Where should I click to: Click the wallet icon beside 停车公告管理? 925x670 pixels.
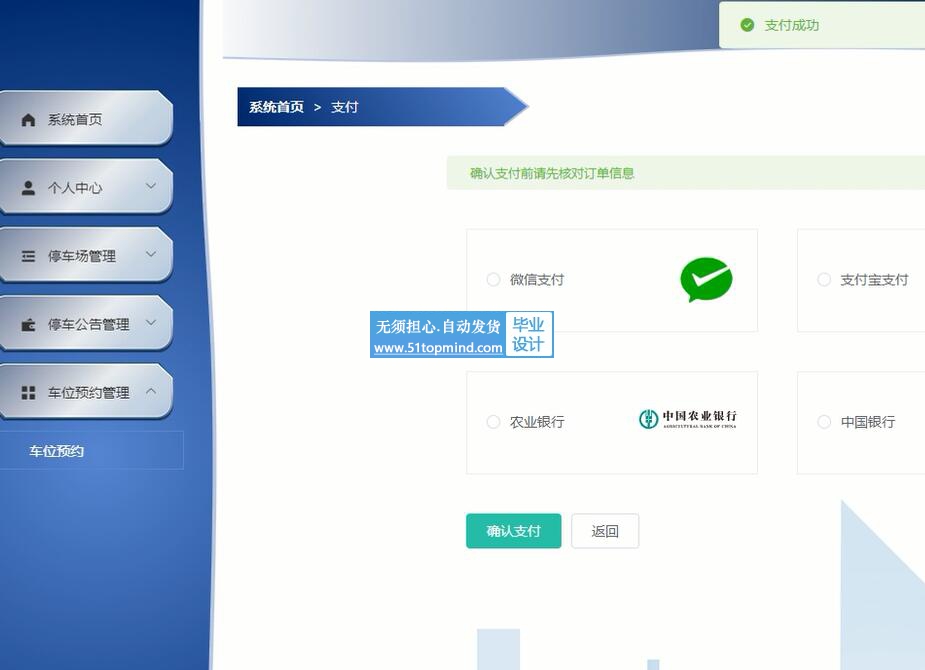[x=28, y=324]
